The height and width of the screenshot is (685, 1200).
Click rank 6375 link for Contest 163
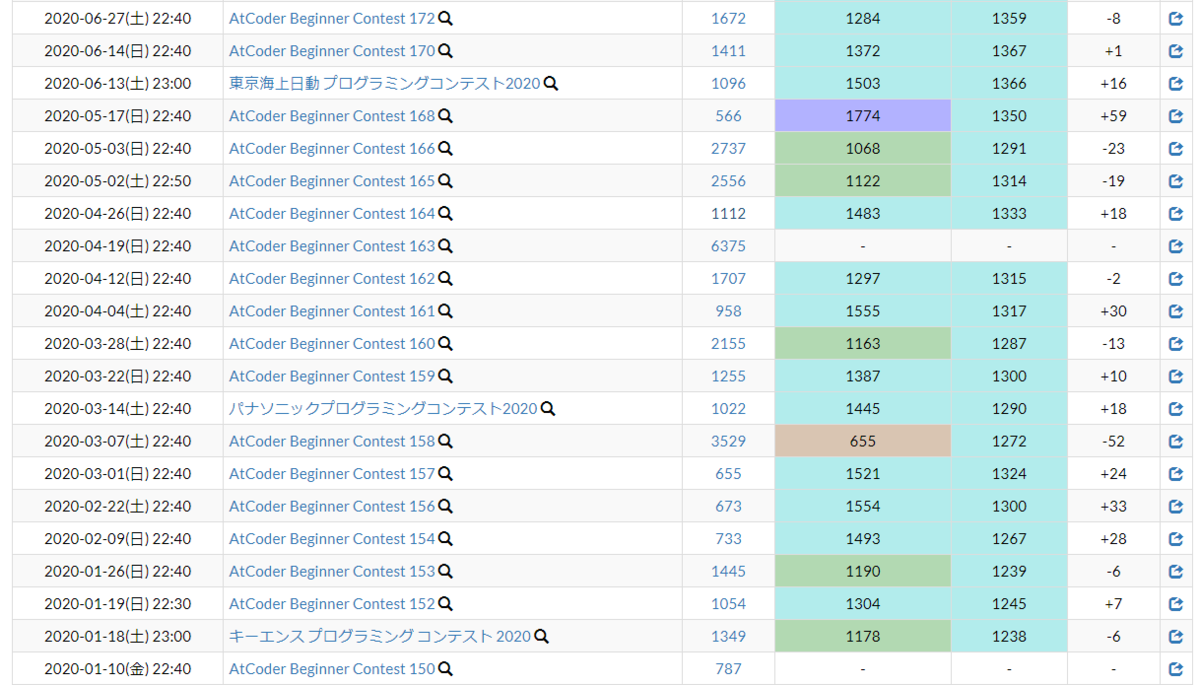pyautogui.click(x=729, y=246)
